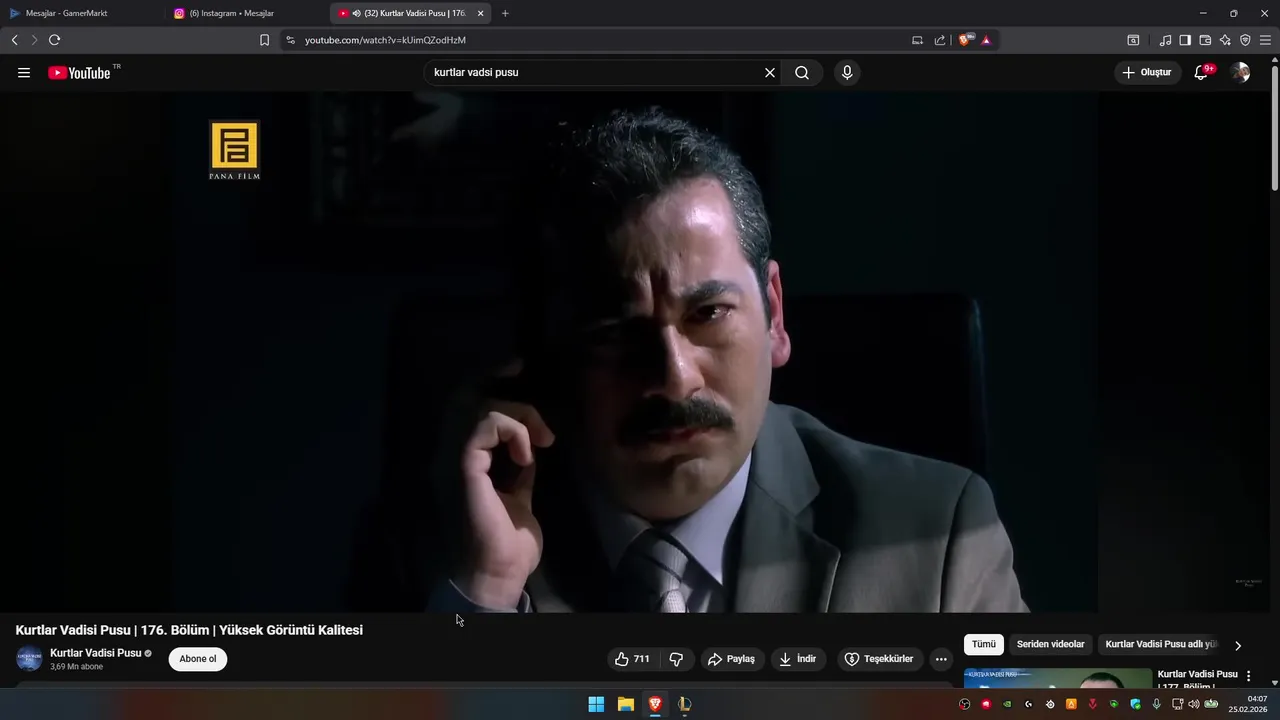Clear the search box text with X
Viewport: 1280px width, 720px height.
click(770, 73)
